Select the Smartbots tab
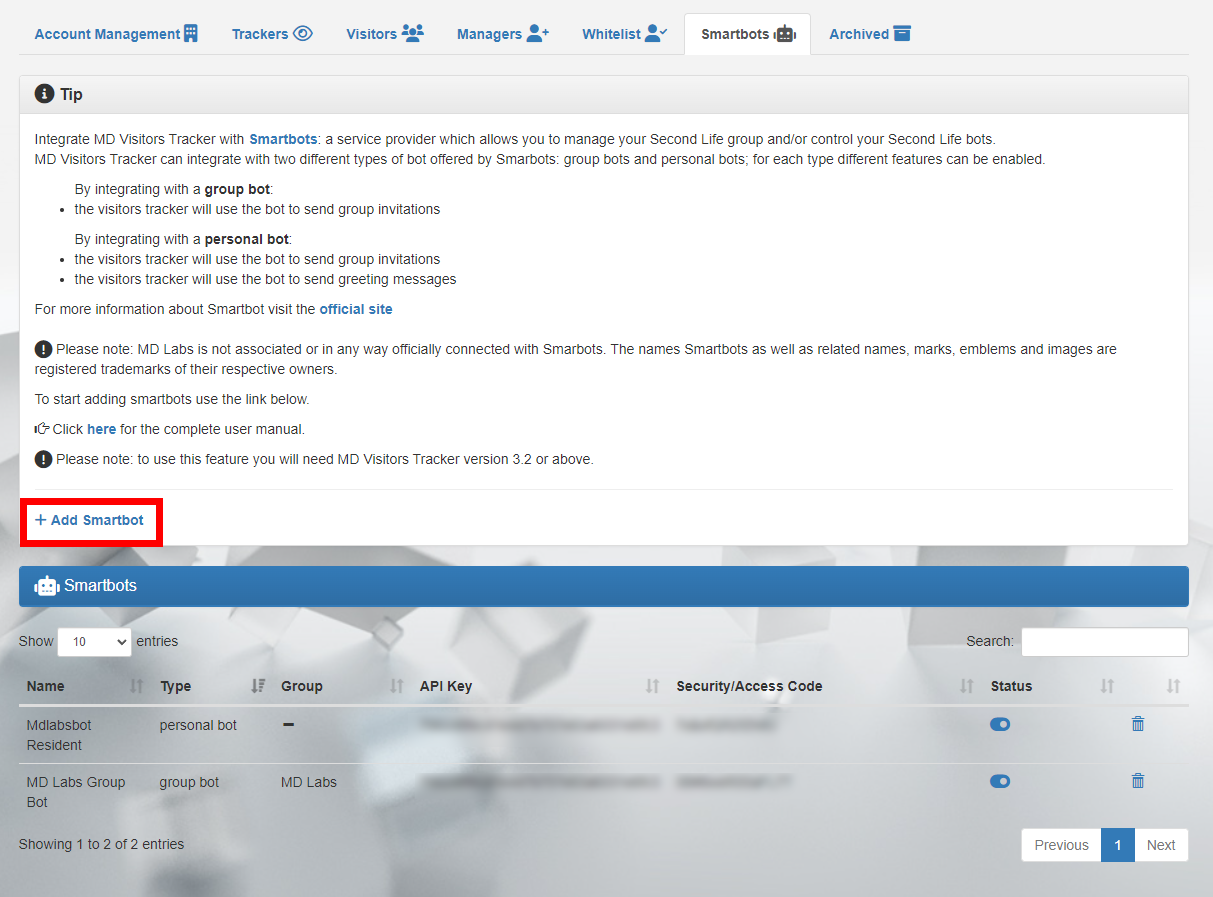Viewport: 1213px width, 897px height. coord(747,34)
